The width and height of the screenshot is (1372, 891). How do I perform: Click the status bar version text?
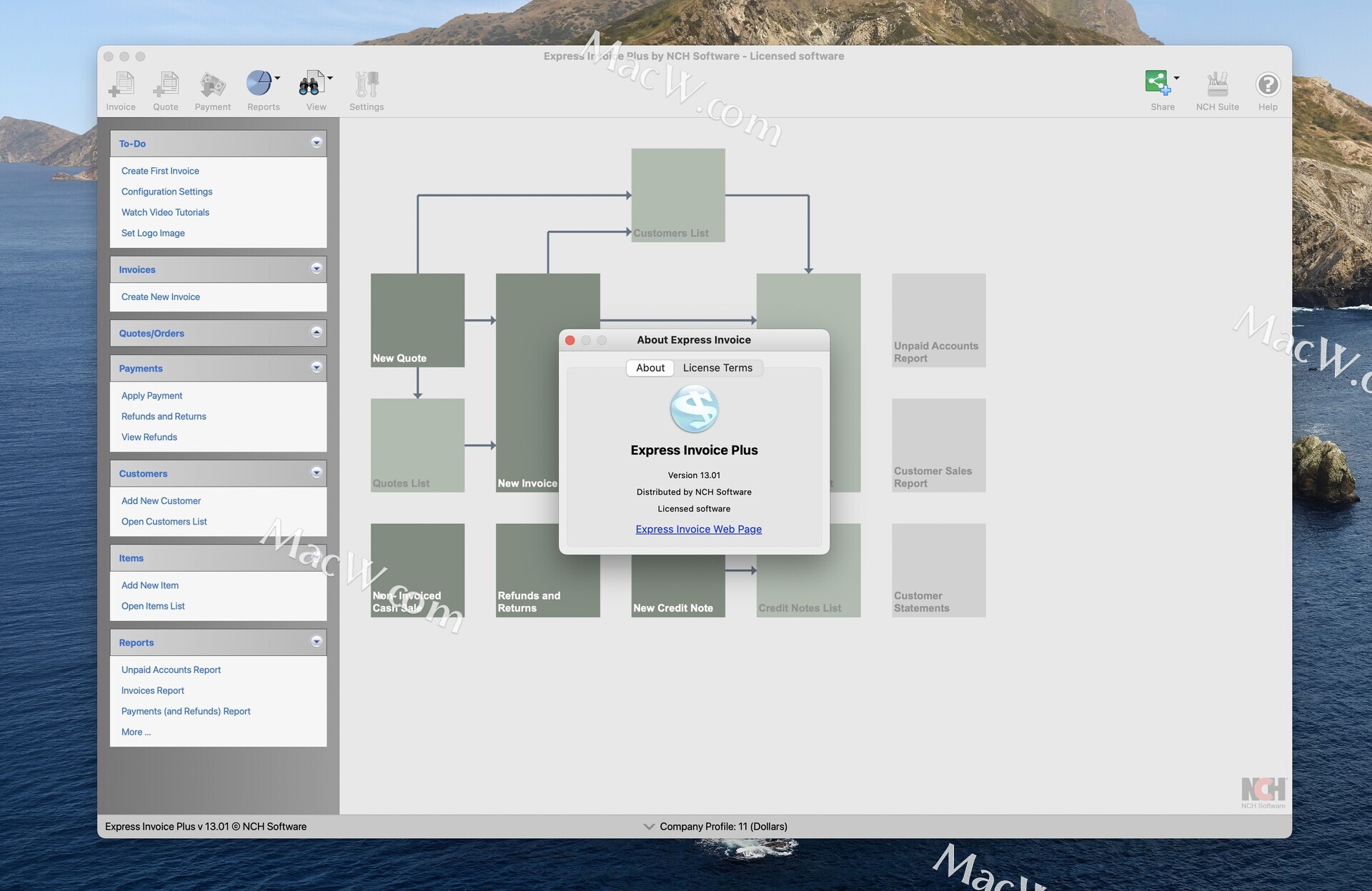click(x=206, y=827)
